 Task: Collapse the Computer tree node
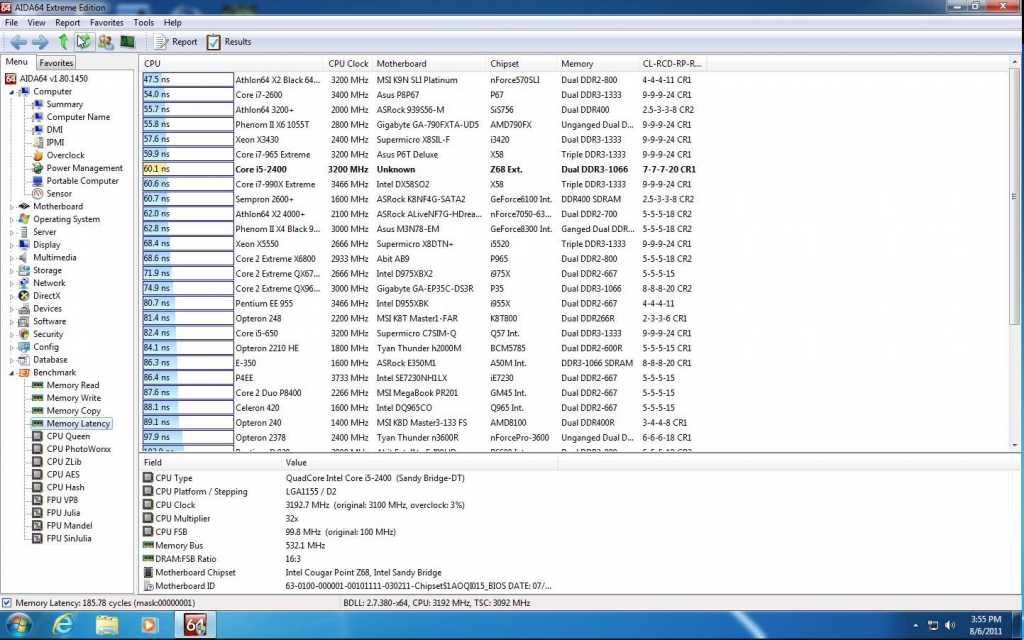pos(12,92)
